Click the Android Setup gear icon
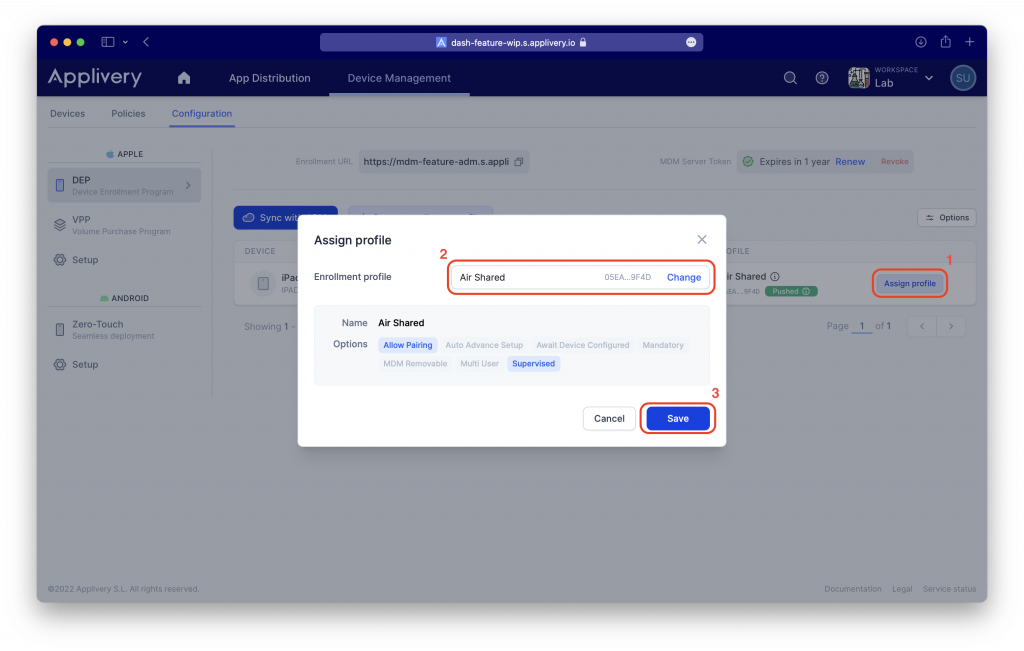 [59, 364]
